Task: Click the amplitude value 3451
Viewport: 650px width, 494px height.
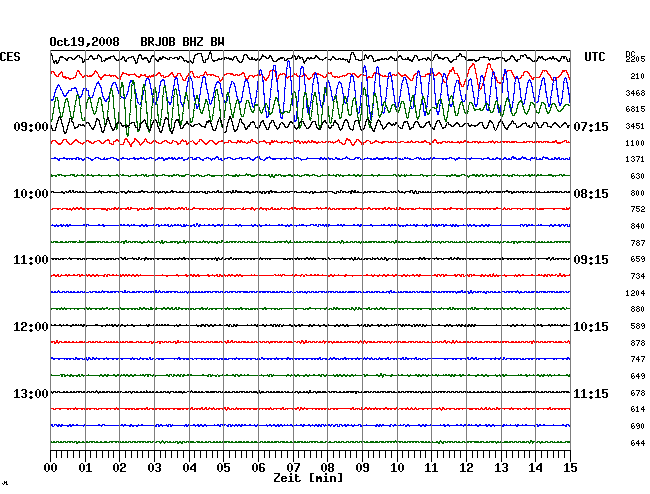Action: coord(635,126)
